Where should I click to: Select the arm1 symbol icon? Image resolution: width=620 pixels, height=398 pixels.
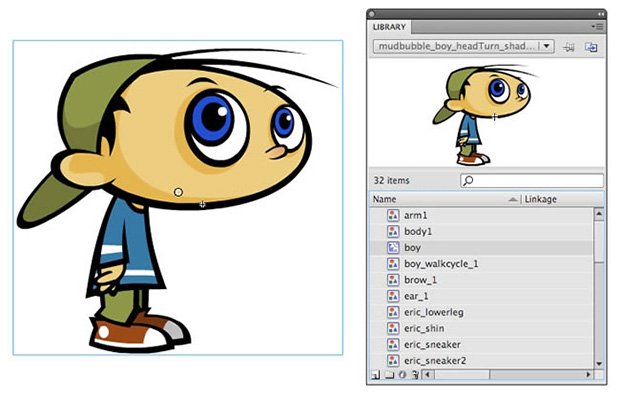(393, 215)
